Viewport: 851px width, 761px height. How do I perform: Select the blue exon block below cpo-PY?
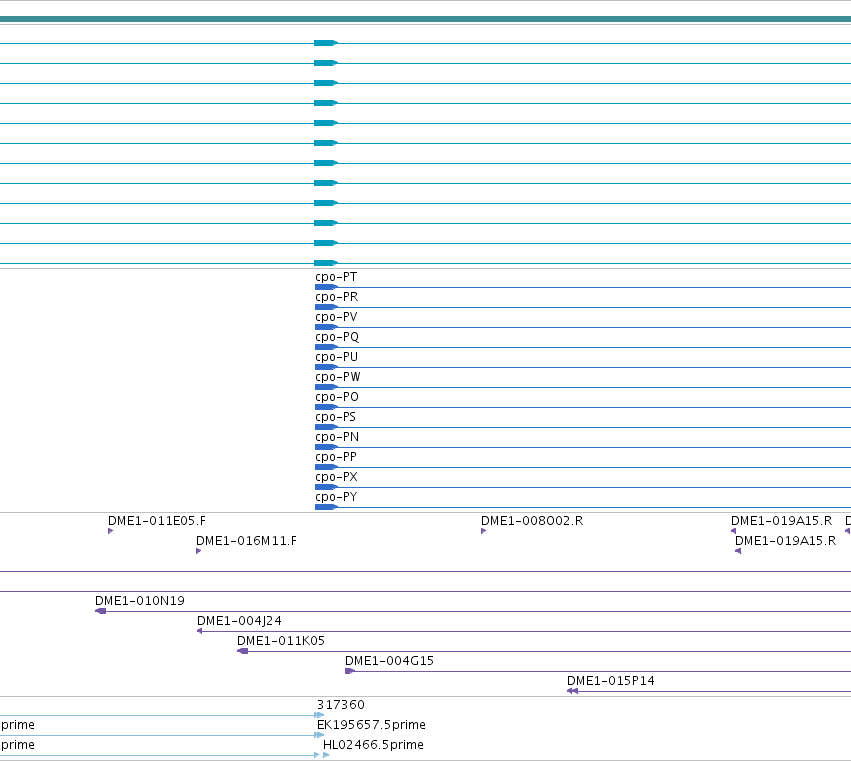click(x=326, y=508)
